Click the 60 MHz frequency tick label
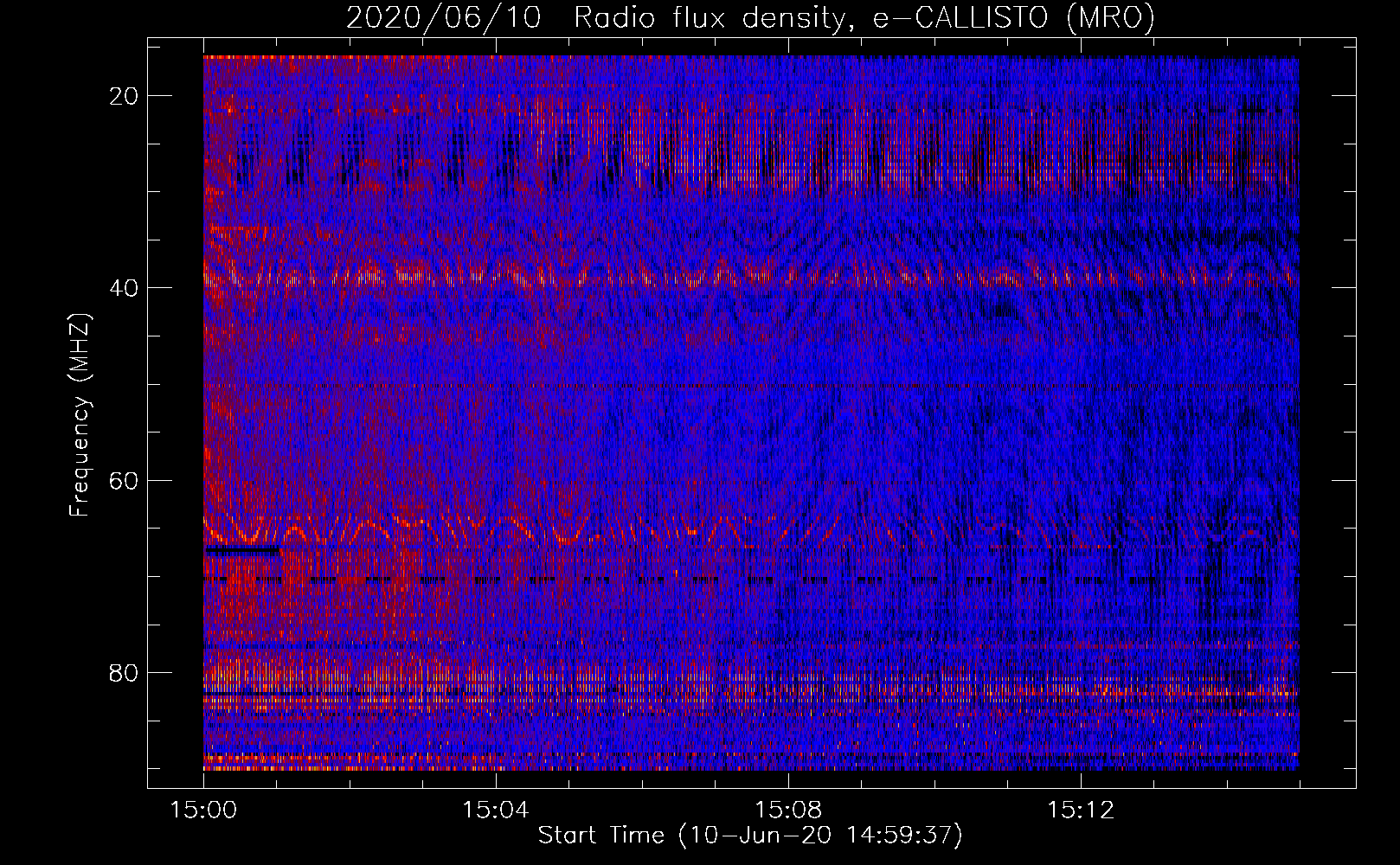1400x865 pixels. [125, 480]
